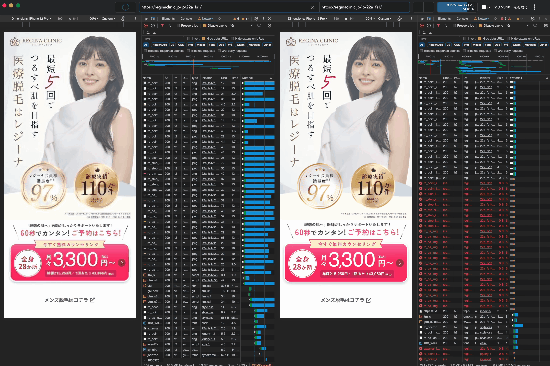The image size is (550, 366).
Task: Click the left URL address field
Action: (x=228, y=7)
